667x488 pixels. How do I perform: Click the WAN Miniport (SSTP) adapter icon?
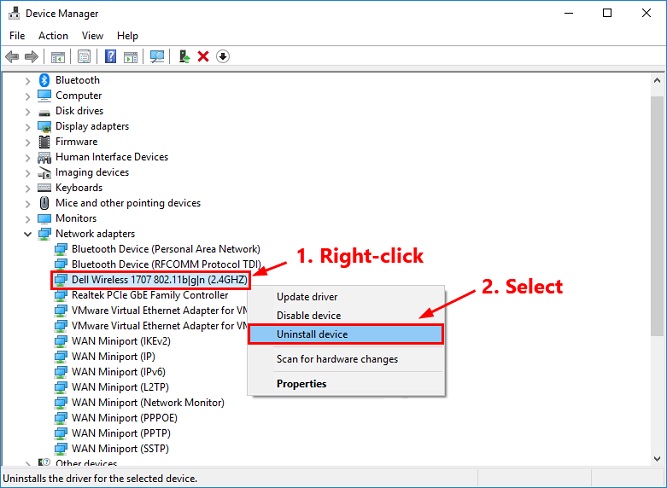click(61, 448)
